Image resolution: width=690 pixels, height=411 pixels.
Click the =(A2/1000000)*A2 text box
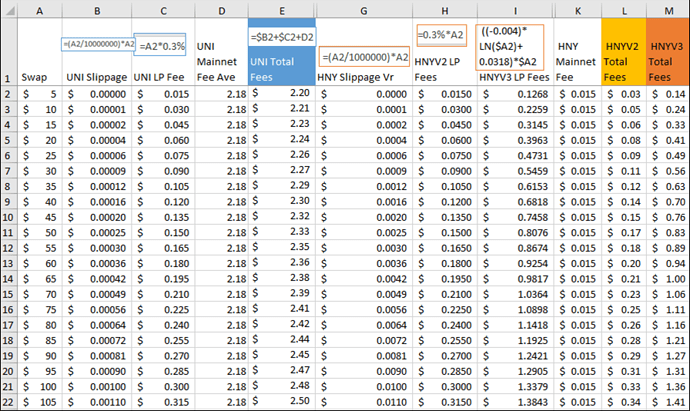[365, 57]
